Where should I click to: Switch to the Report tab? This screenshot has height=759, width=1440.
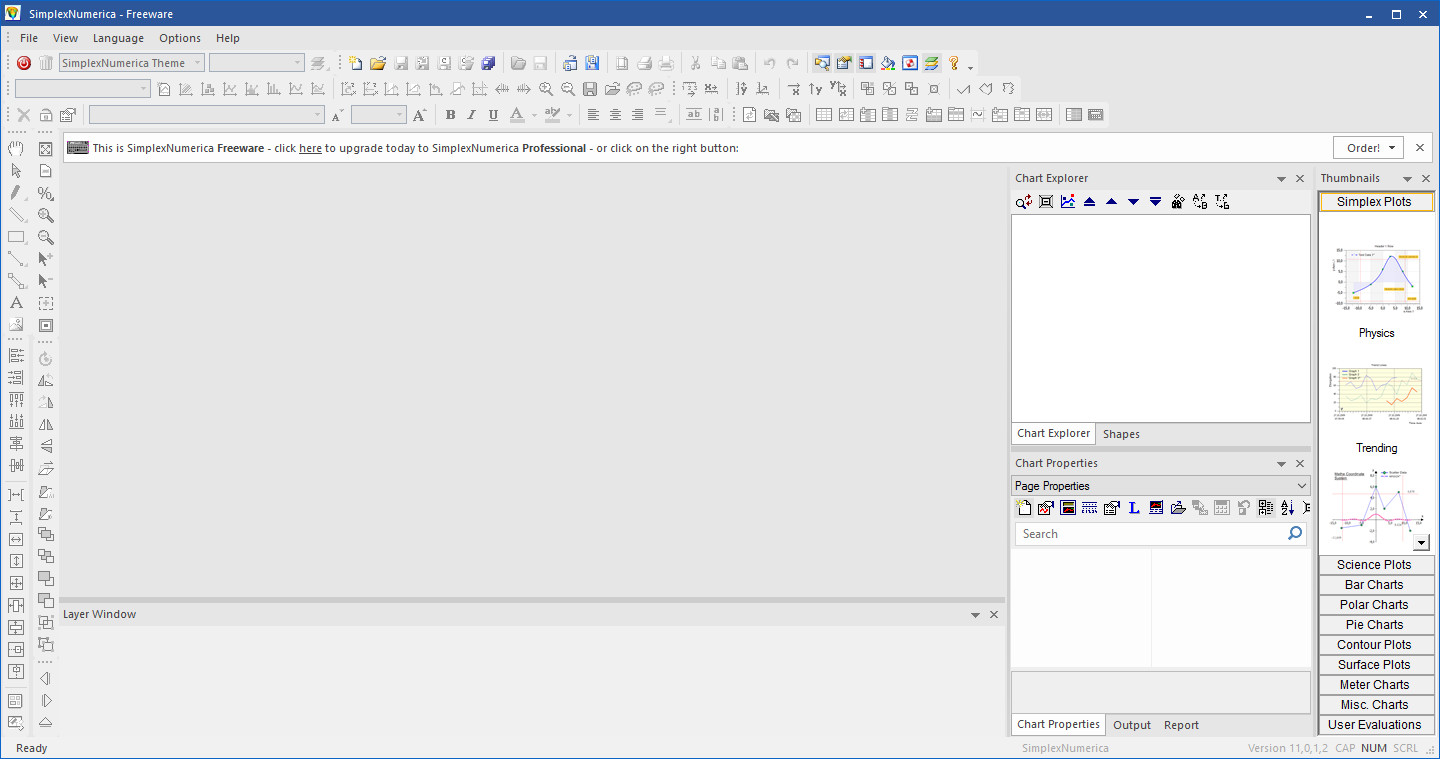[x=1181, y=725]
